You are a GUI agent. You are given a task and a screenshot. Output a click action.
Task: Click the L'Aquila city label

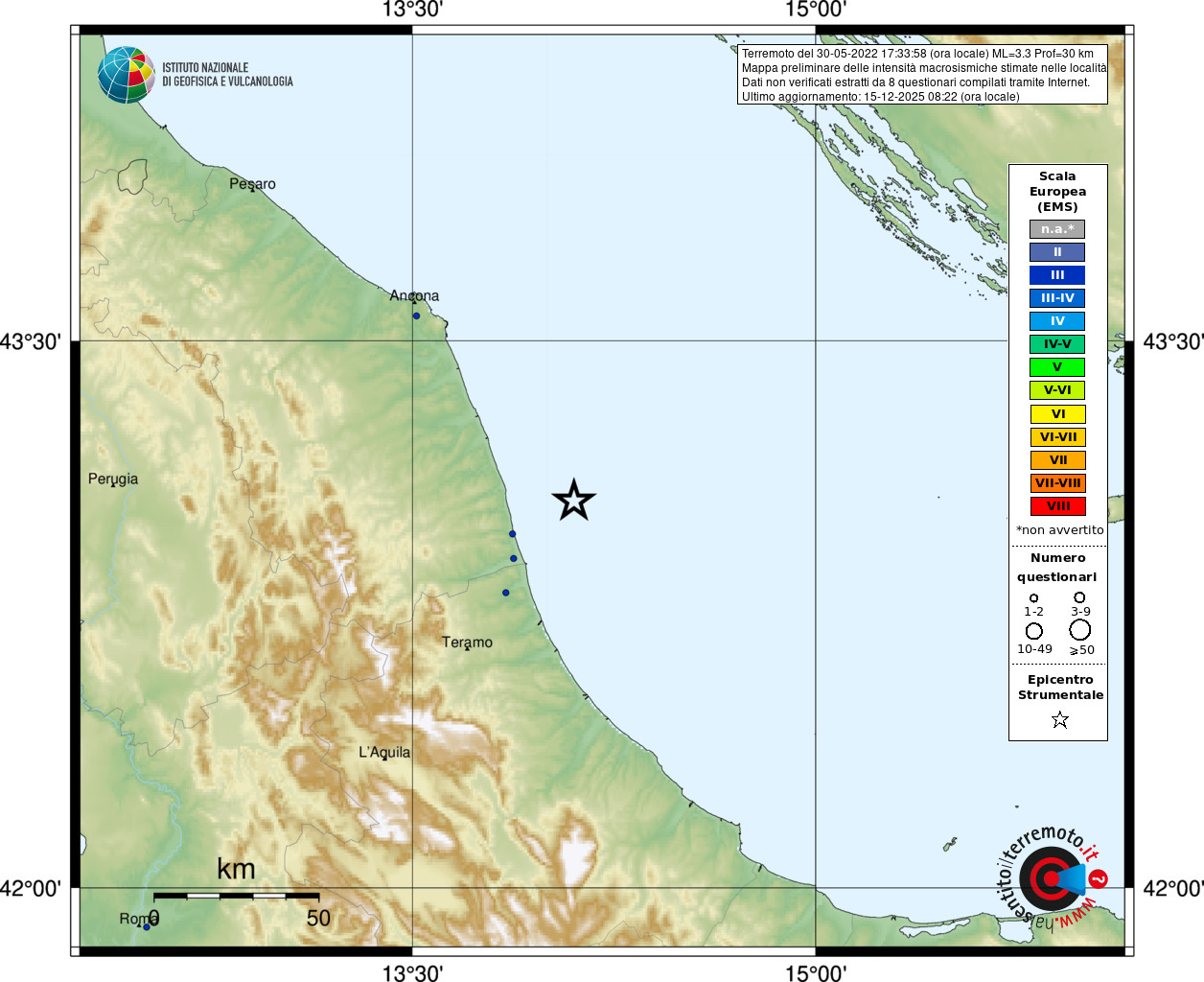click(384, 753)
